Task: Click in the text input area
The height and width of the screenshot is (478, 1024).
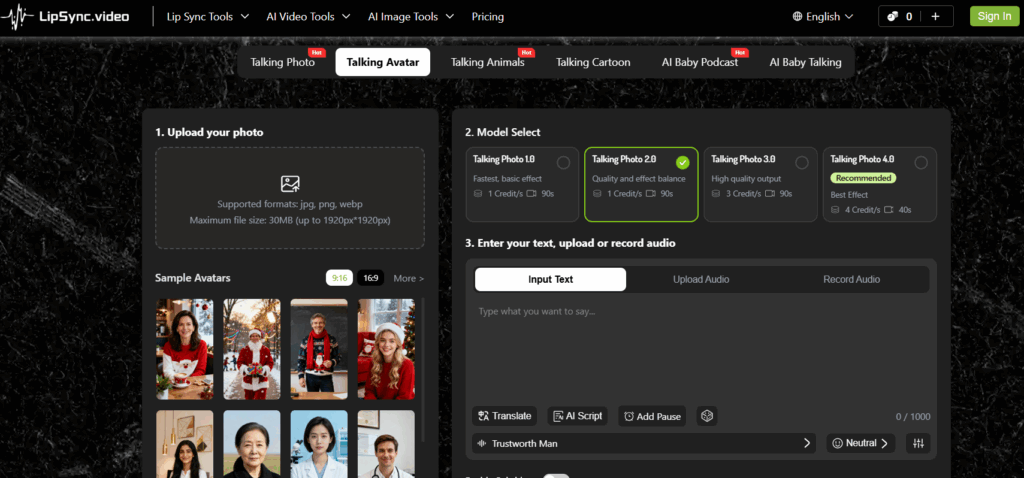Action: click(x=700, y=350)
